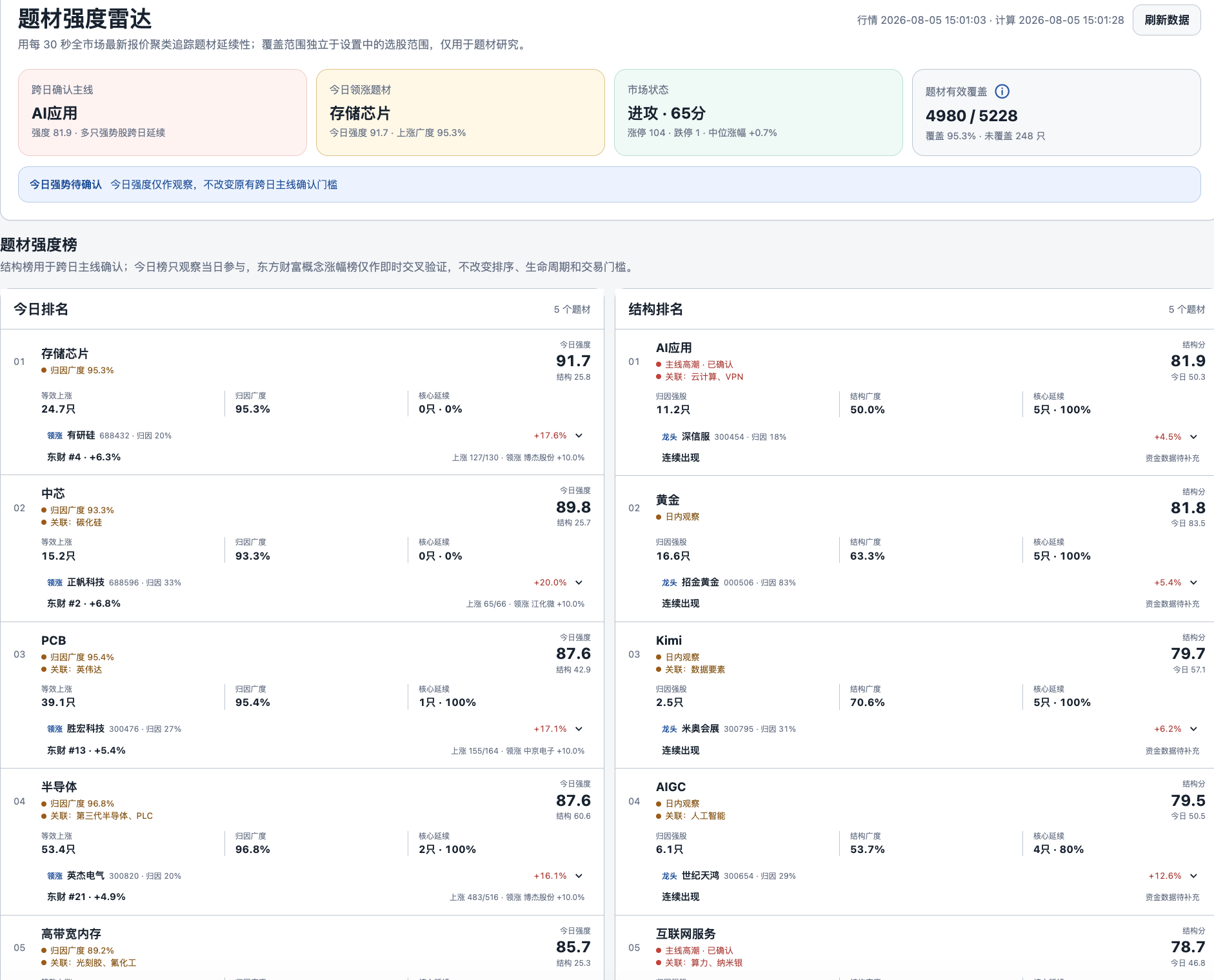Image resolution: width=1214 pixels, height=980 pixels.
Task: Click the 刷新数据 refresh button
Action: coord(1166,20)
